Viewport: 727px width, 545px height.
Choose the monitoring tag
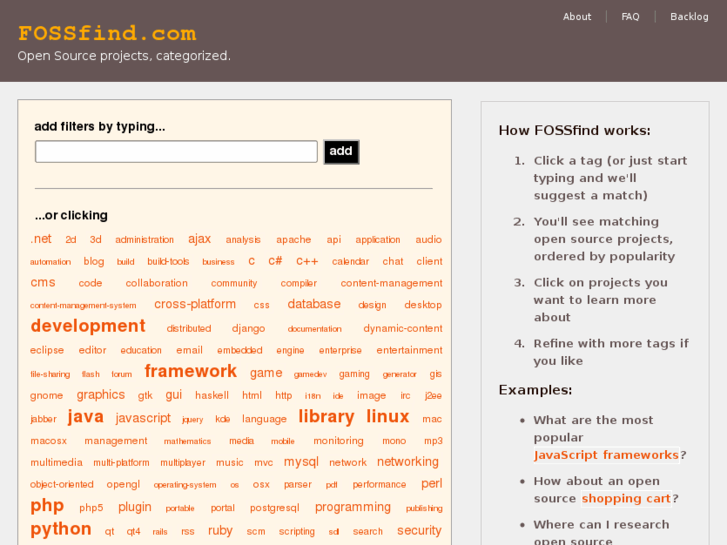pos(338,441)
